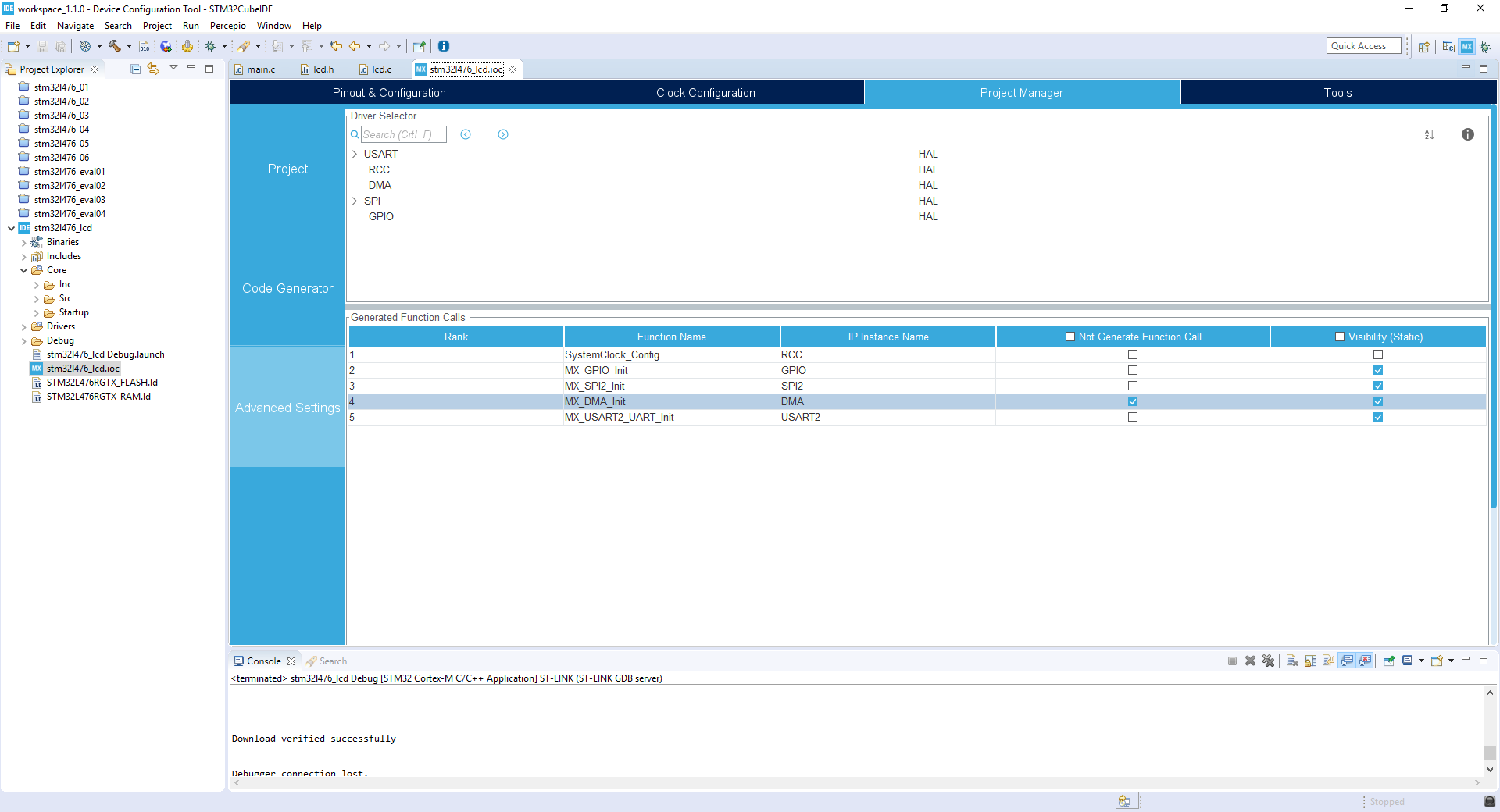Image resolution: width=1500 pixels, height=812 pixels.
Task: Open the Tools tab
Action: (1338, 92)
